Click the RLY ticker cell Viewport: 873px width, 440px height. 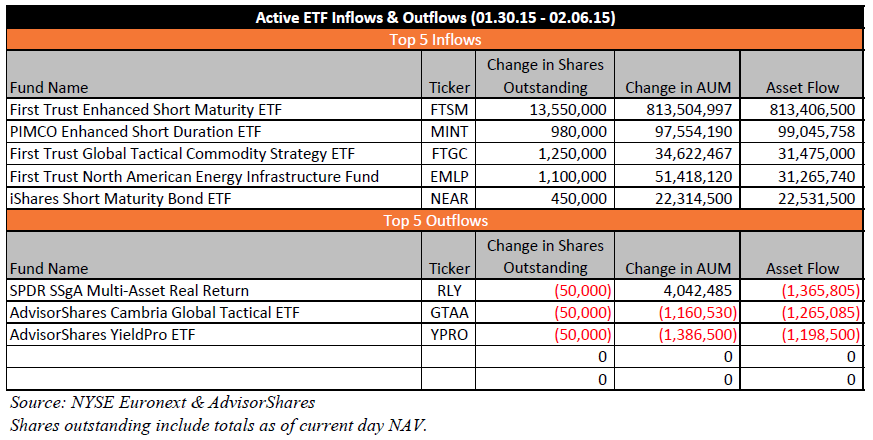[x=449, y=290]
